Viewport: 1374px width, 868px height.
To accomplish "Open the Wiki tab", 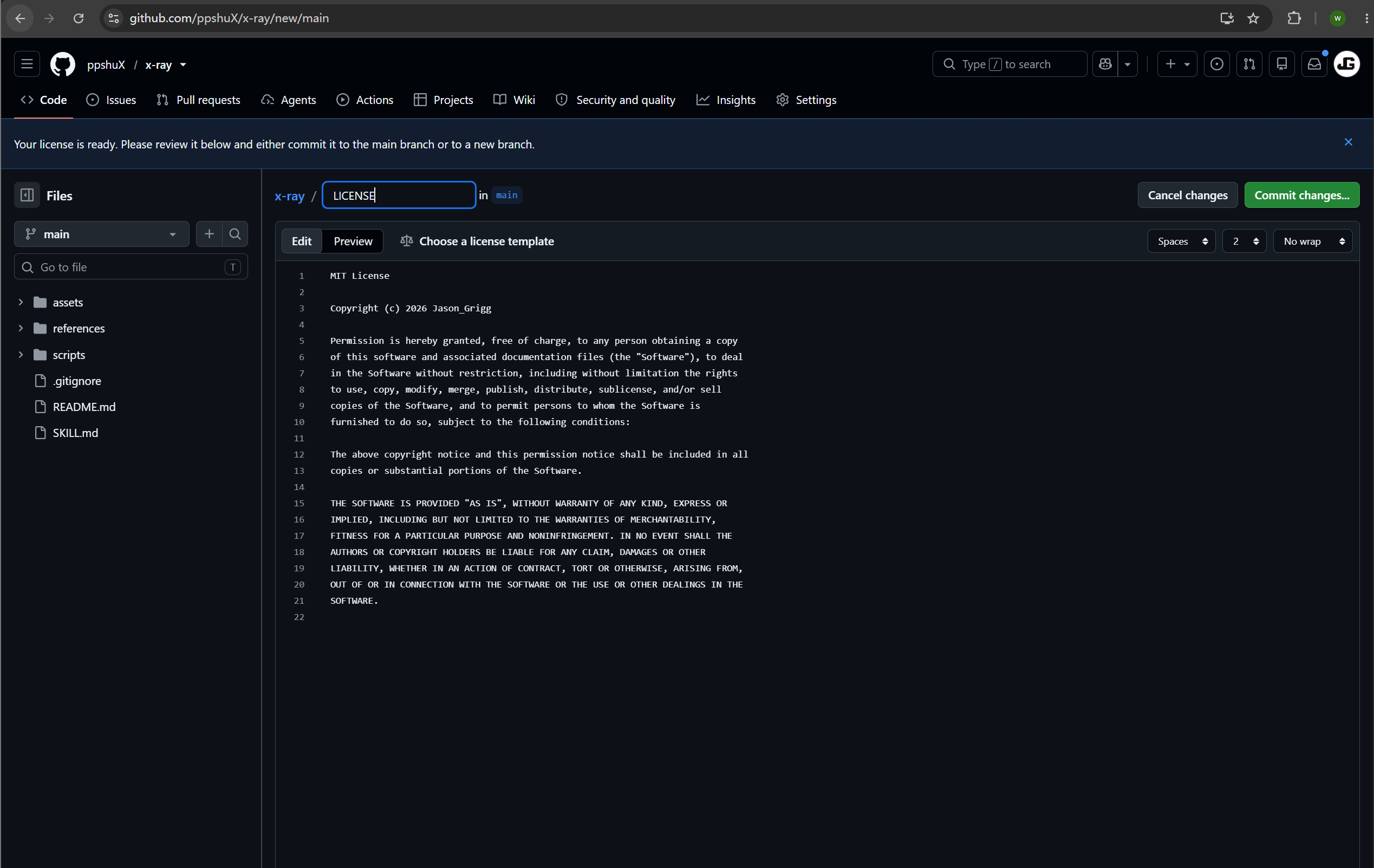I will coord(514,100).
